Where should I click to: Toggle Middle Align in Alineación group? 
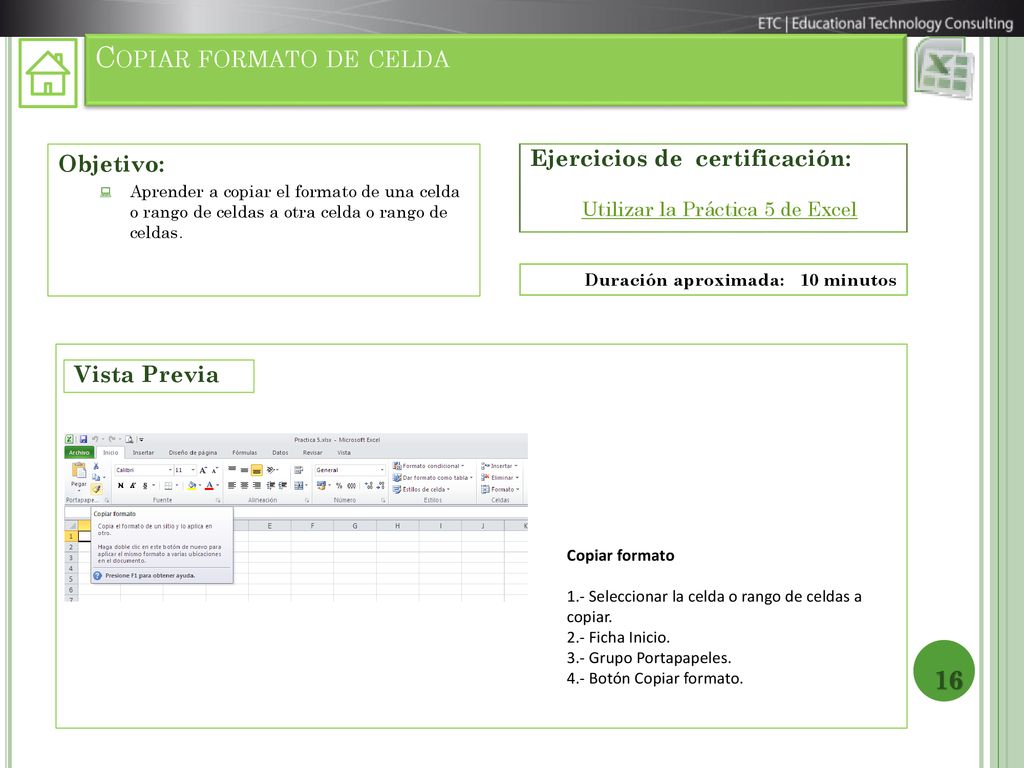coord(244,470)
